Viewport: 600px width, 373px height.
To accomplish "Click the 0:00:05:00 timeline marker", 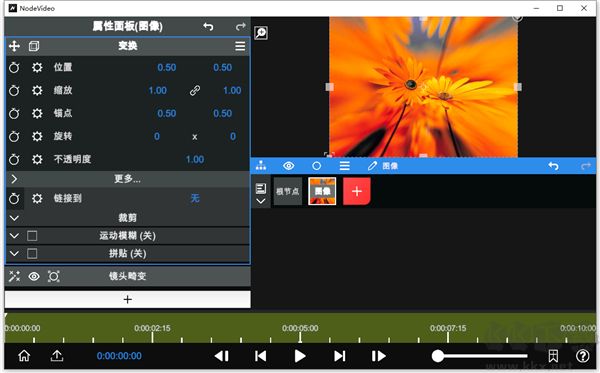I will click(300, 328).
